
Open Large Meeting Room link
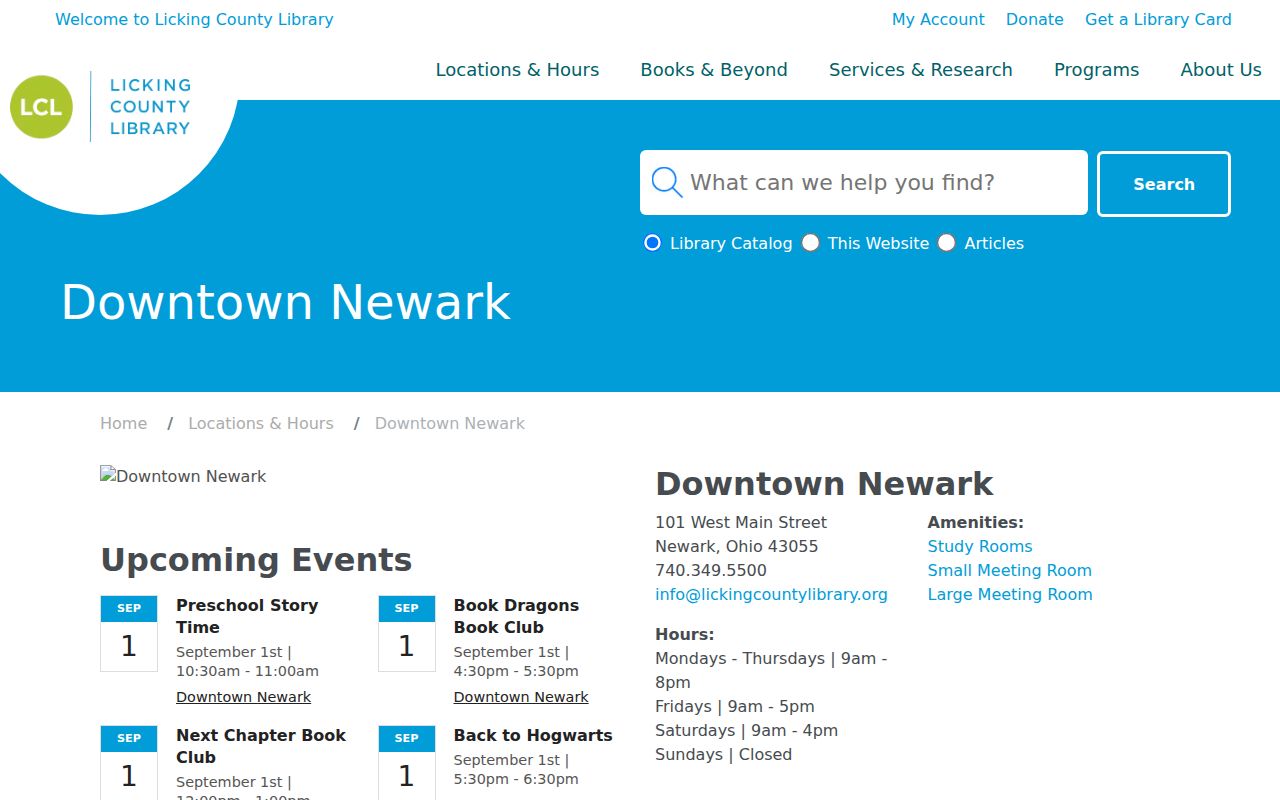1010,594
